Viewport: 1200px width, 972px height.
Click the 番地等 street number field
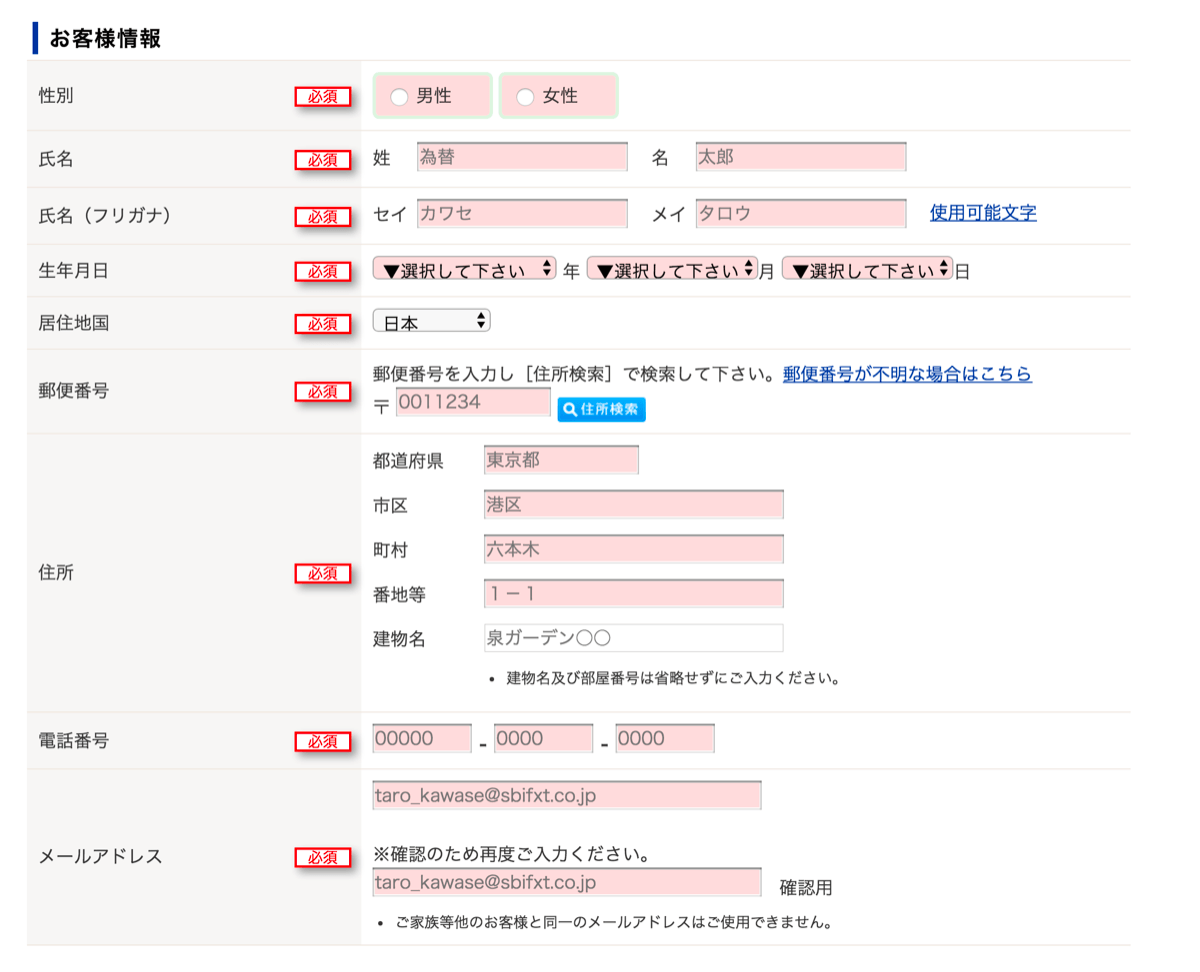point(633,594)
